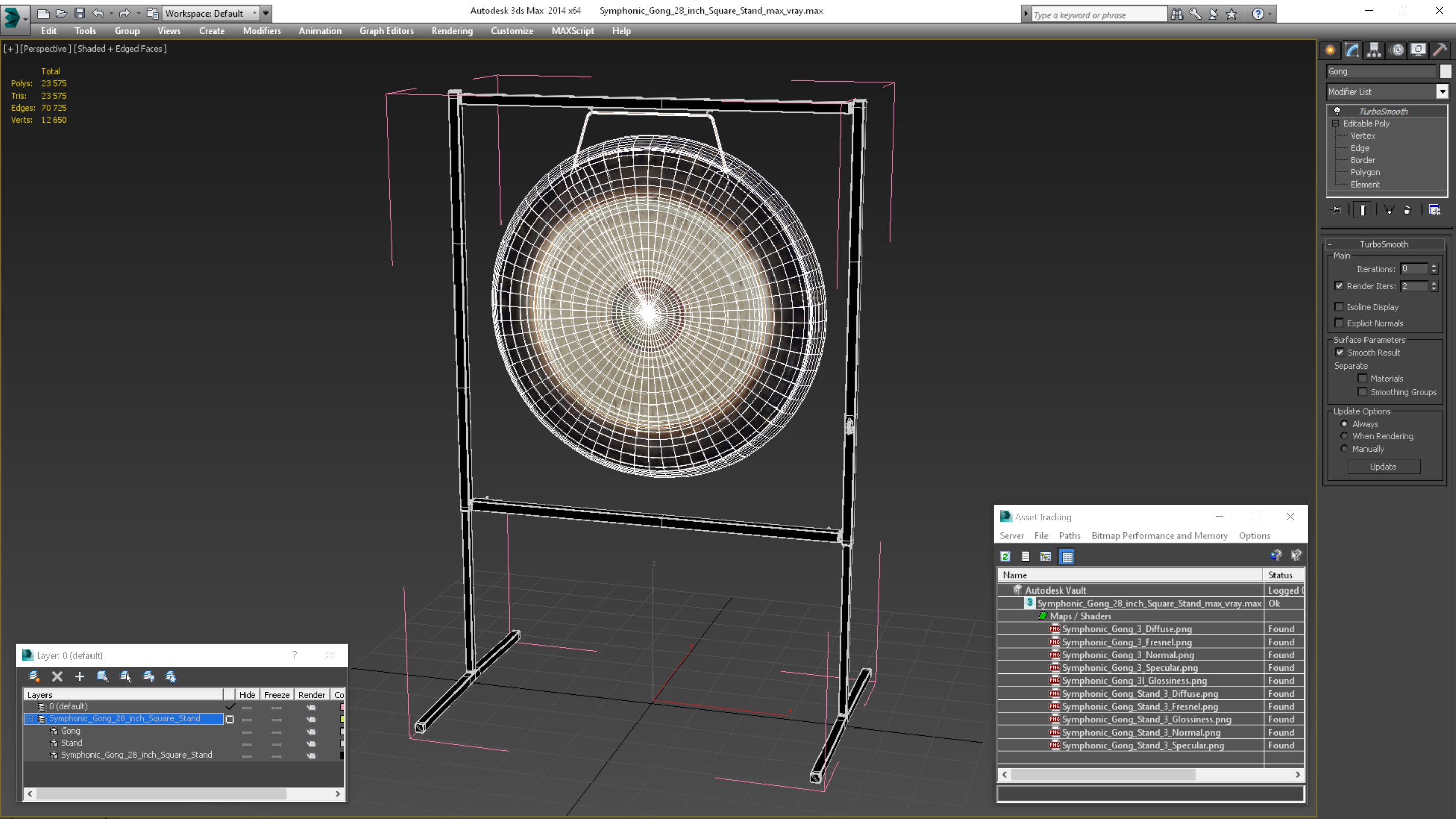
Task: Click the Save File toolbar icon
Action: [80, 13]
